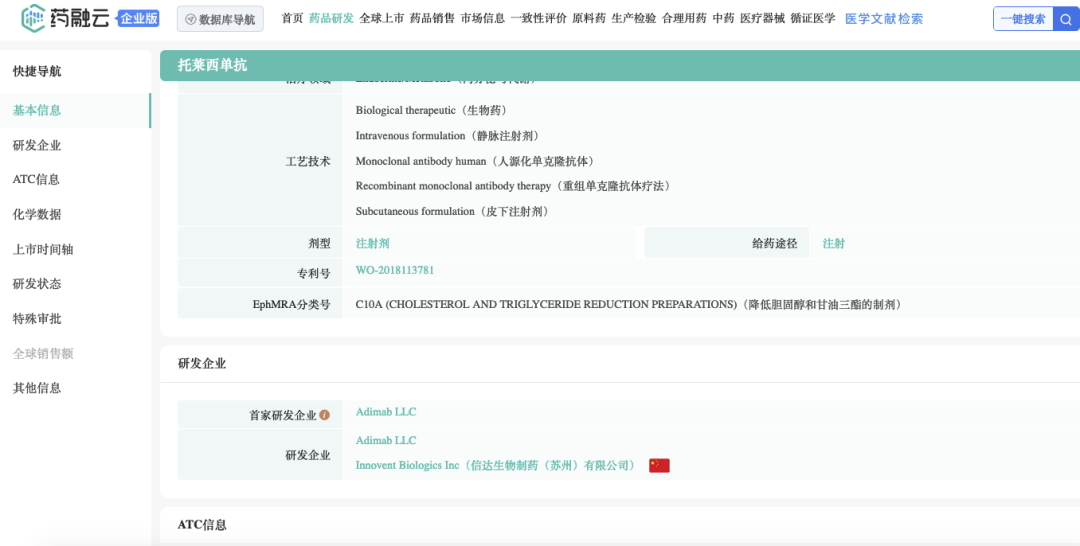1080x546 pixels.
Task: Click the 药融云 logo icon
Action: point(35,17)
